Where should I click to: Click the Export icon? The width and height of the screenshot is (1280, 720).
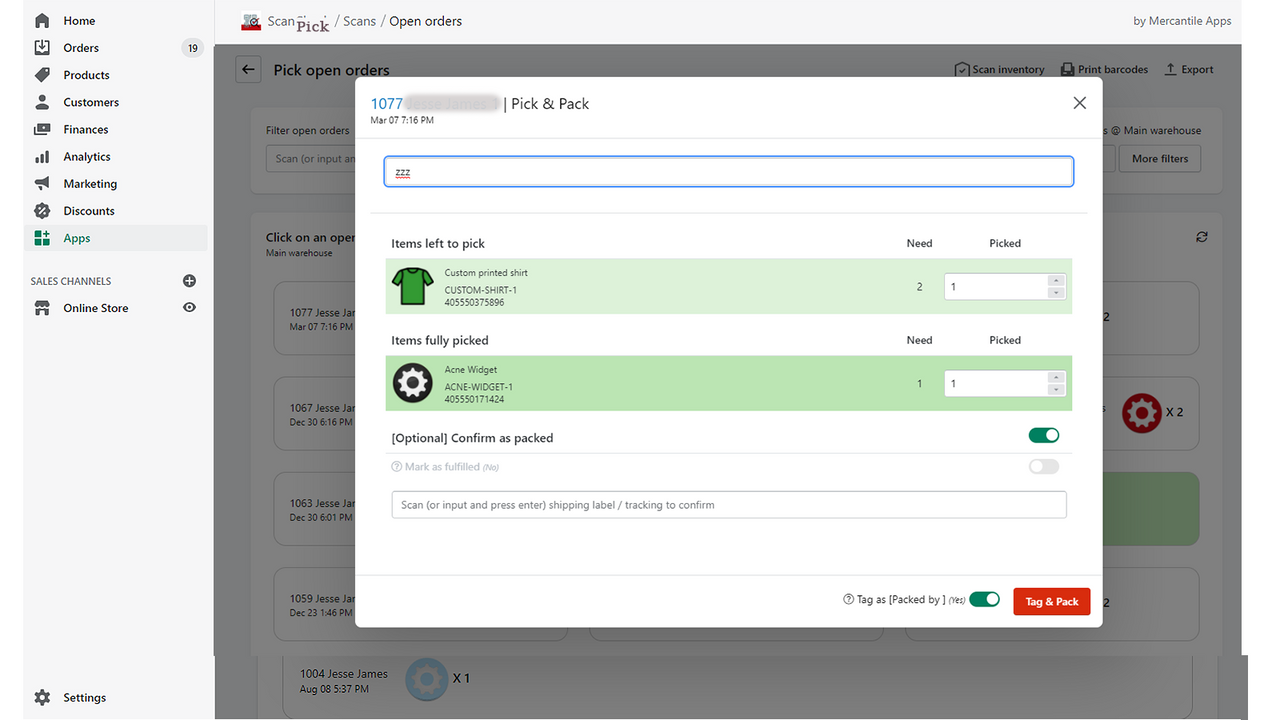pyautogui.click(x=1188, y=69)
